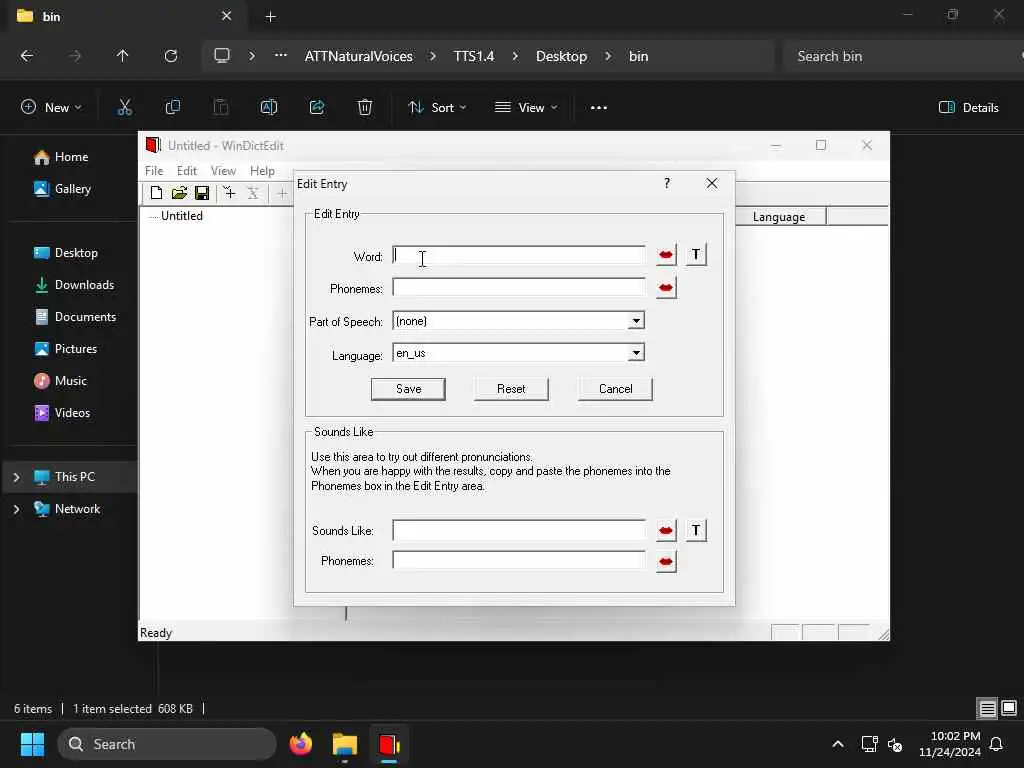Click the Add Entry icon in WinDictEdit toolbar
This screenshot has width=1024, height=768.
point(229,193)
